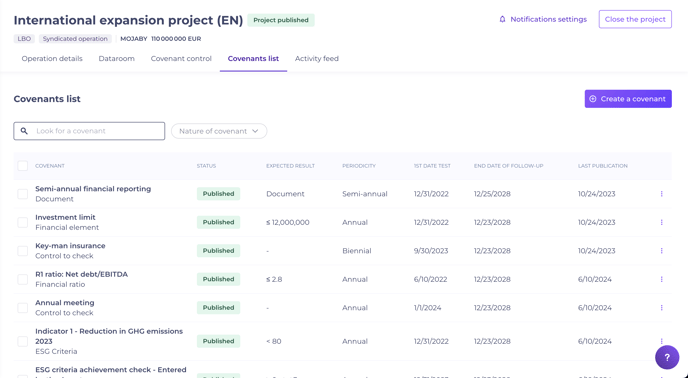Screen dimensions: 688x378
Task: Select checkbox for Semi-annual financial reporting
Action: tap(22, 194)
